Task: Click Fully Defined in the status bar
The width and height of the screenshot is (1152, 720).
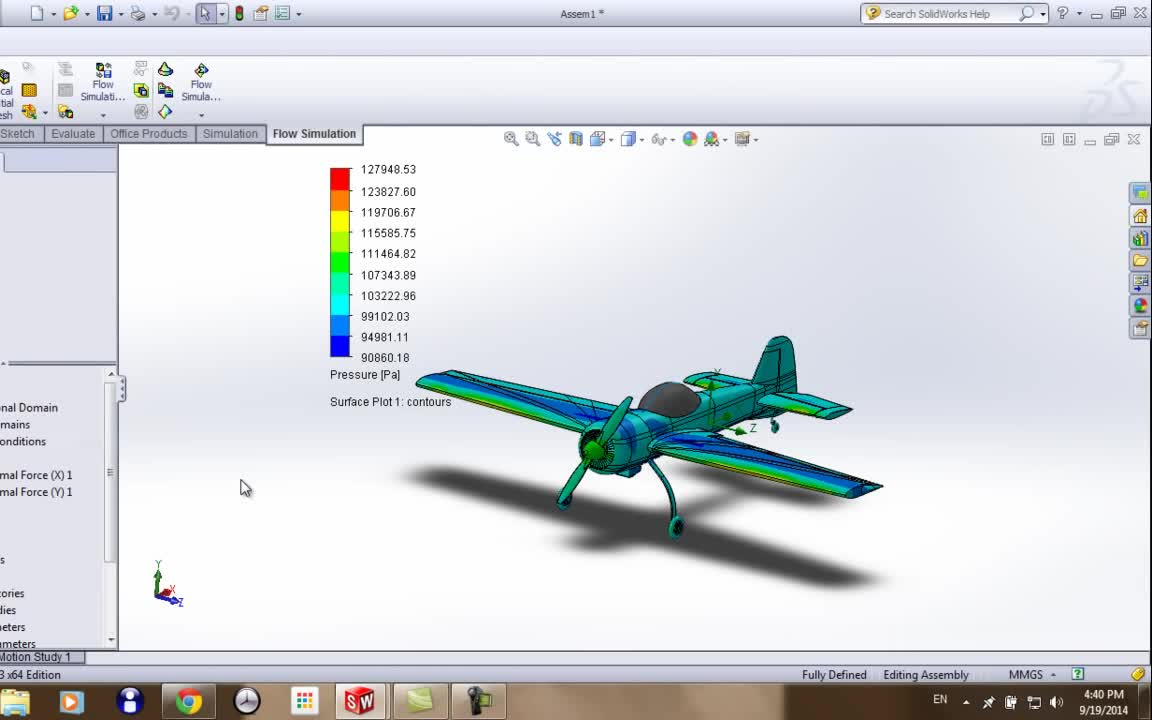Action: tap(834, 674)
